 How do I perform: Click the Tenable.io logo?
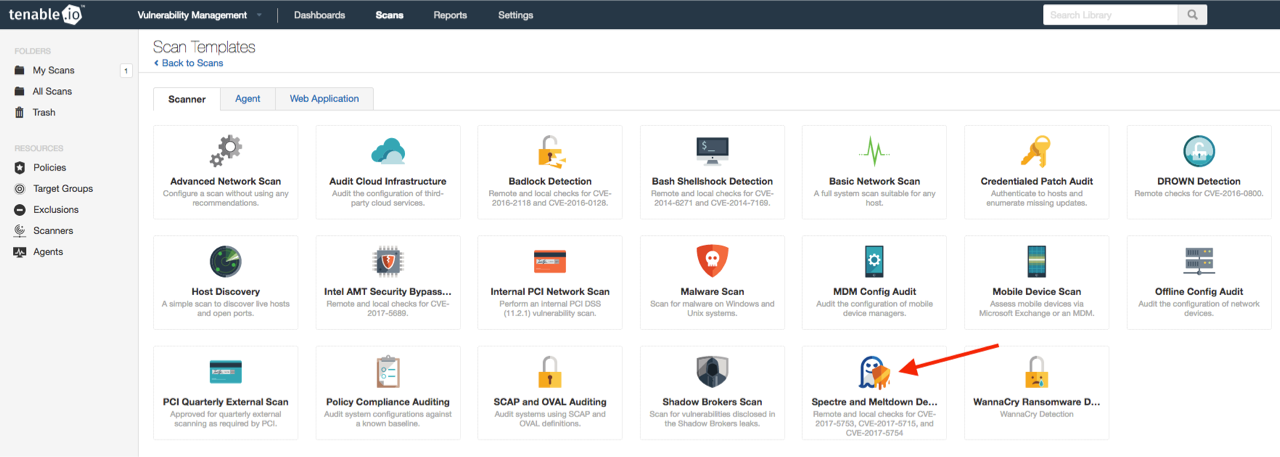point(47,14)
